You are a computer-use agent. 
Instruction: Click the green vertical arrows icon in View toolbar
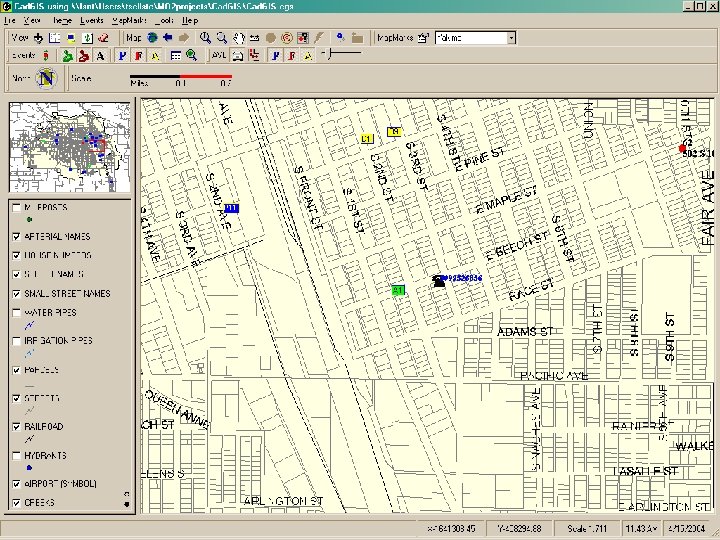point(87,38)
